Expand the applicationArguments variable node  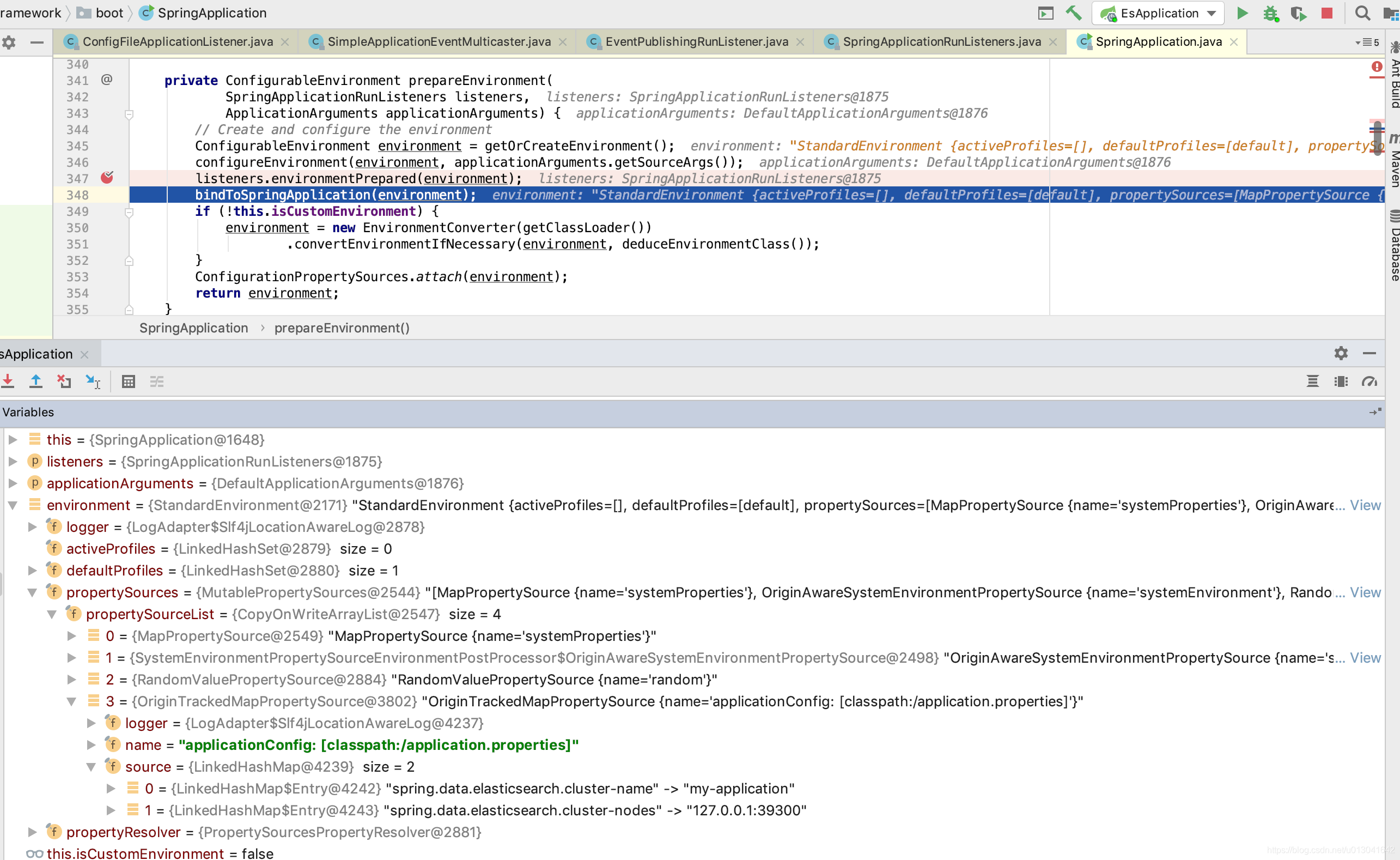tap(13, 483)
